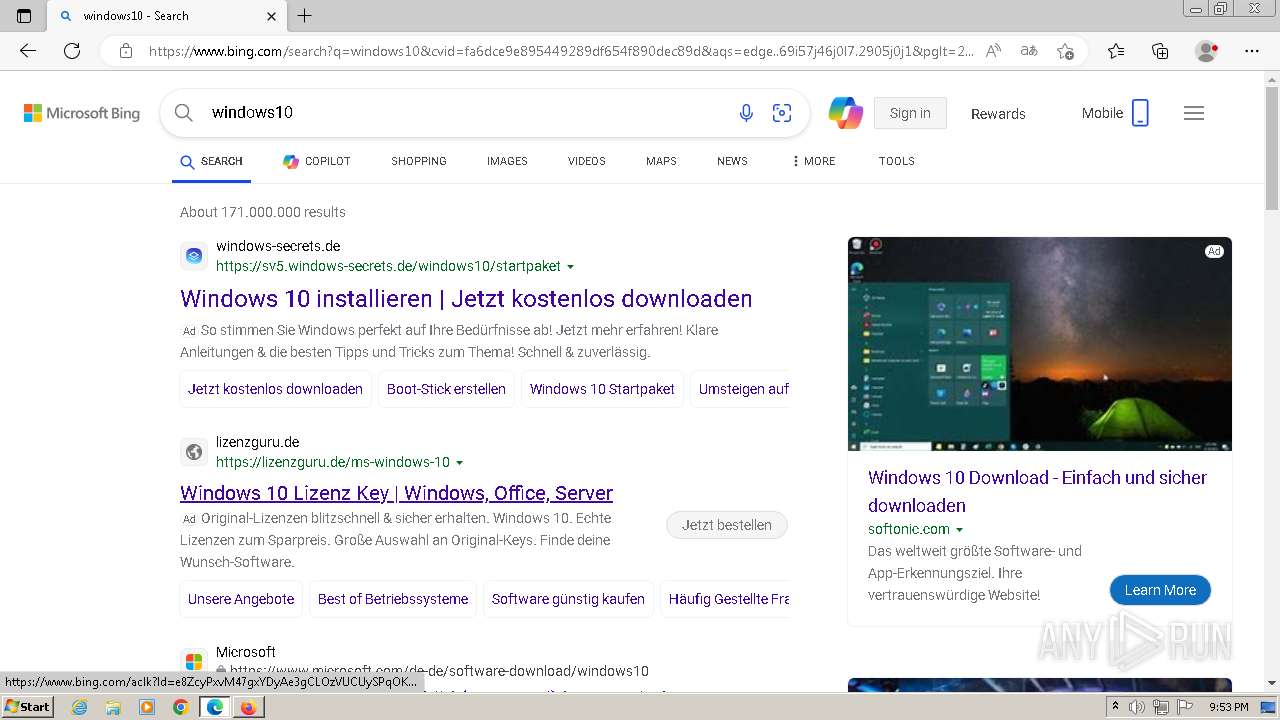1280x720 pixels.
Task: Expand lizenzguru.de URL dropdown arrow
Action: click(460, 463)
